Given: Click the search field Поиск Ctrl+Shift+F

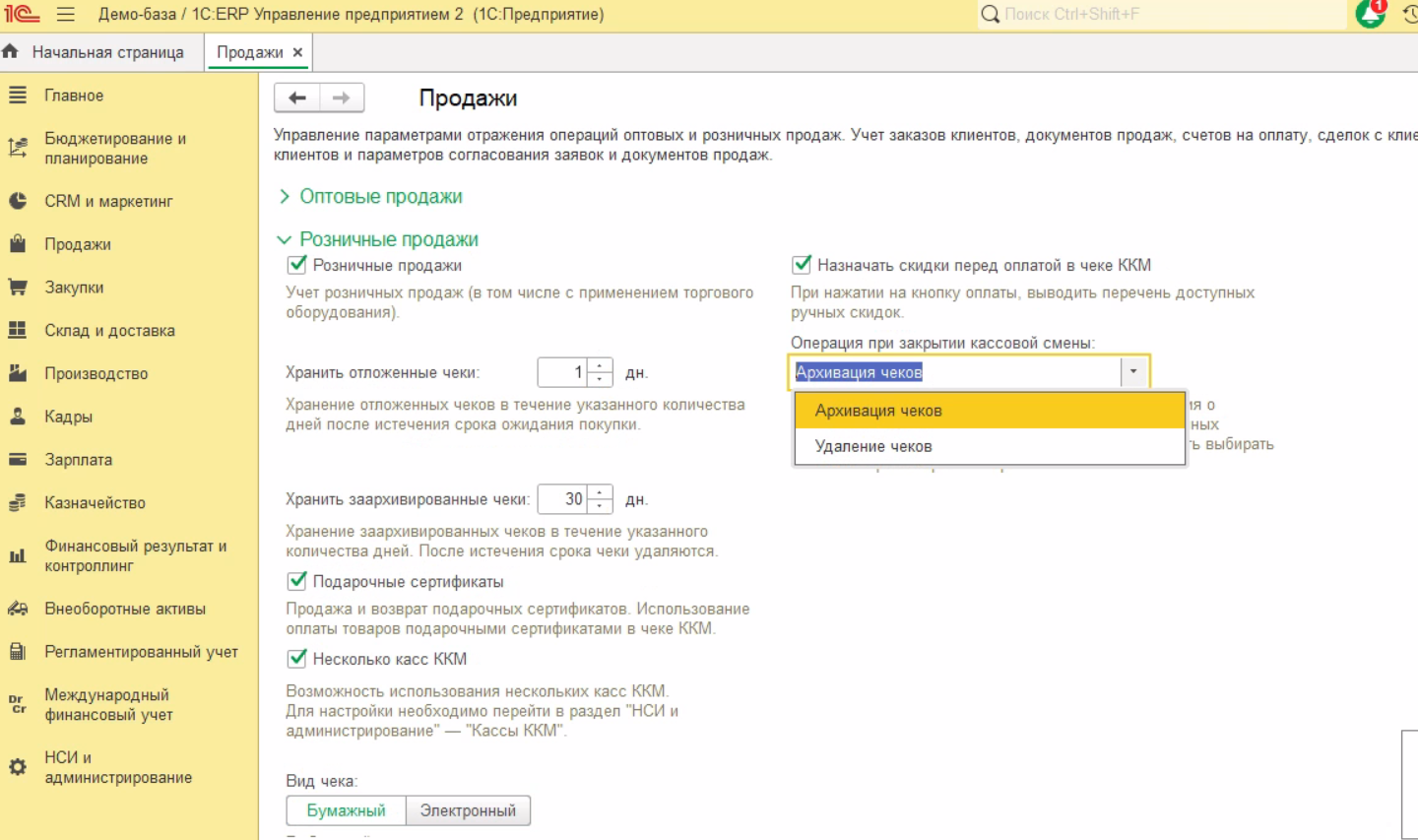Looking at the screenshot, I should coord(1162,15).
